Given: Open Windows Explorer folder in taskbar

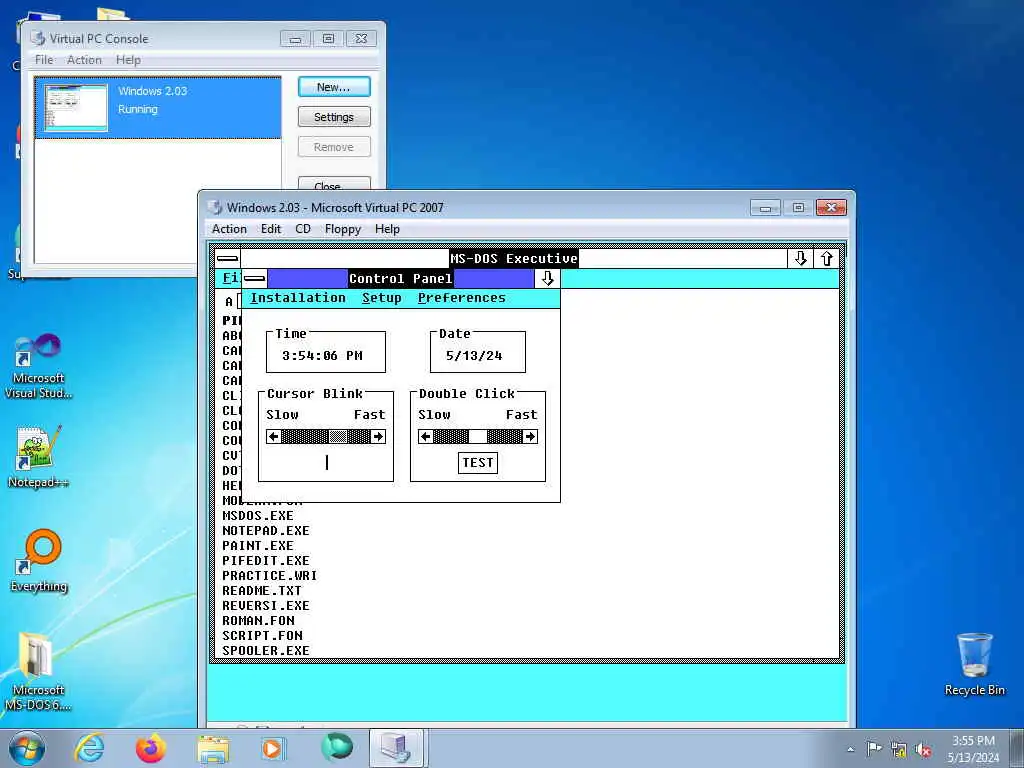Looking at the screenshot, I should coord(213,748).
